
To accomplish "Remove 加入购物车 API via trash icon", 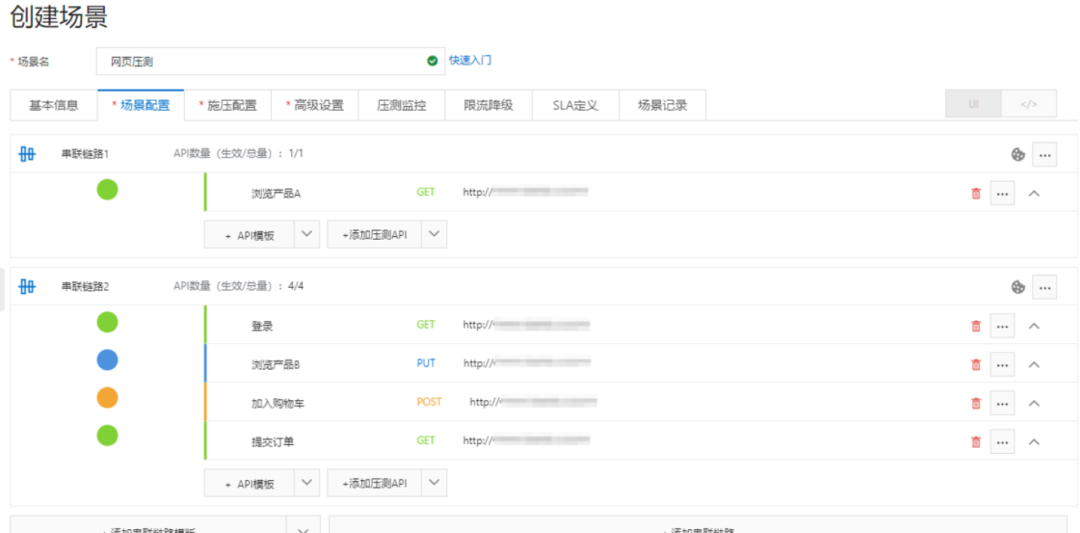I will [x=975, y=403].
